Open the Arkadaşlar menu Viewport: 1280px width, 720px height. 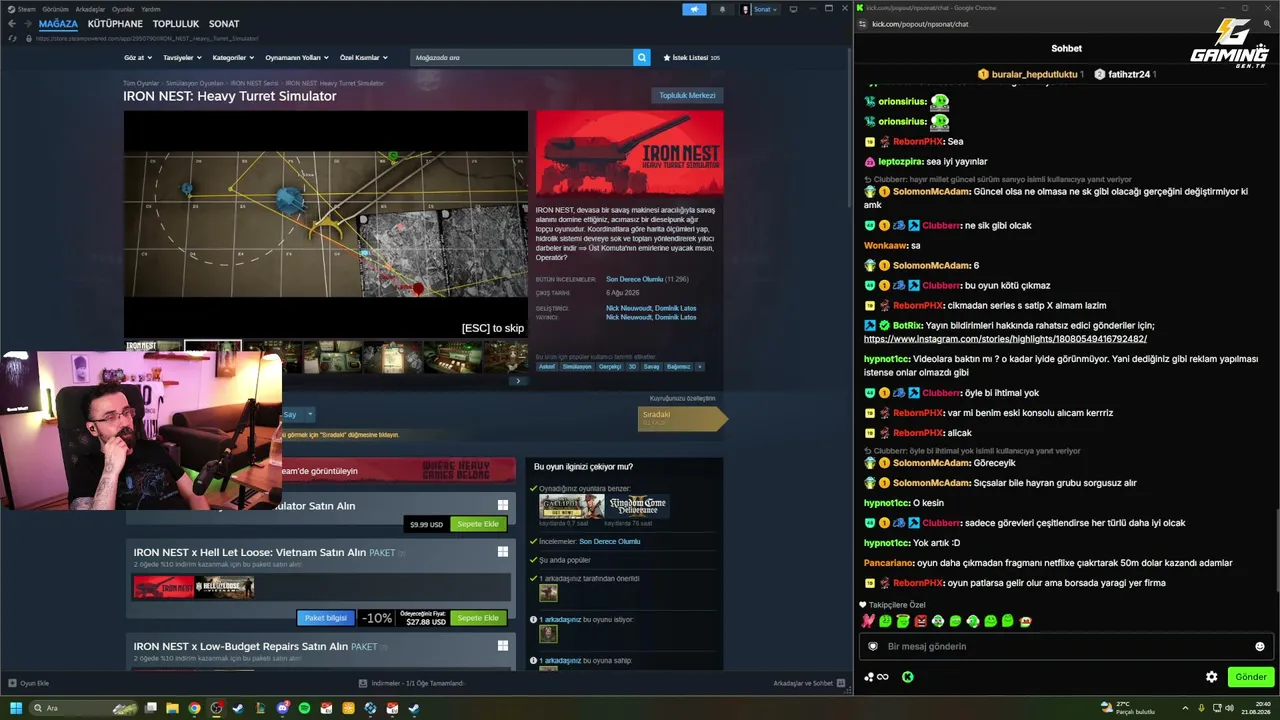[90, 9]
